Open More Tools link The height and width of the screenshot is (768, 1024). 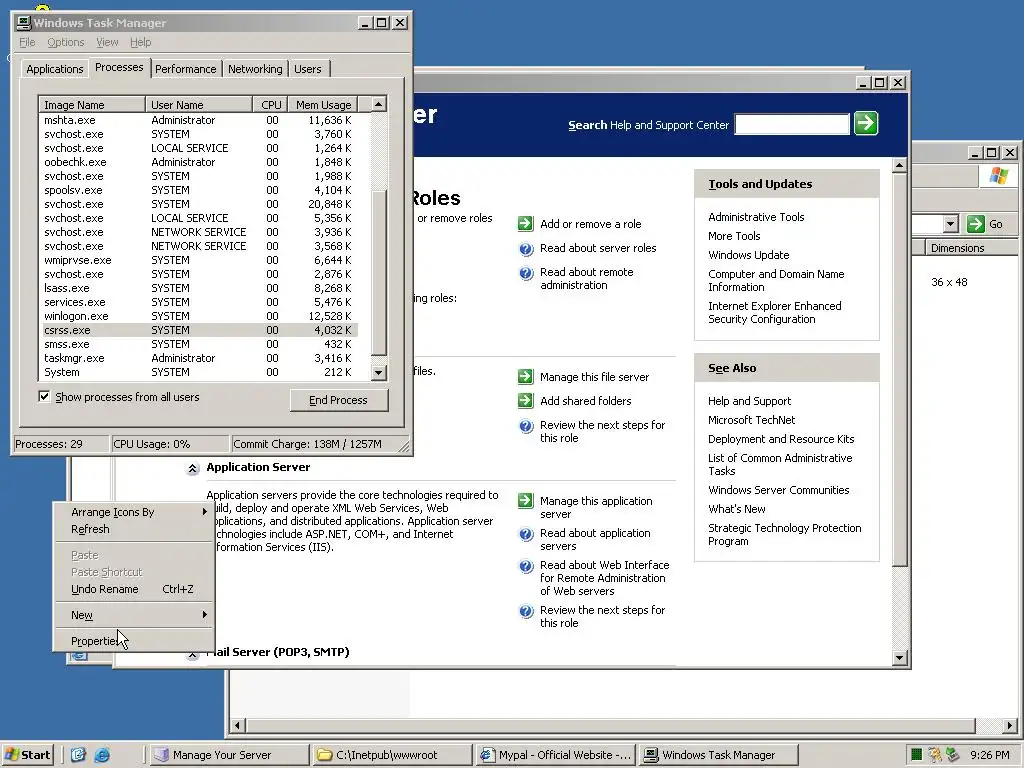(734, 236)
